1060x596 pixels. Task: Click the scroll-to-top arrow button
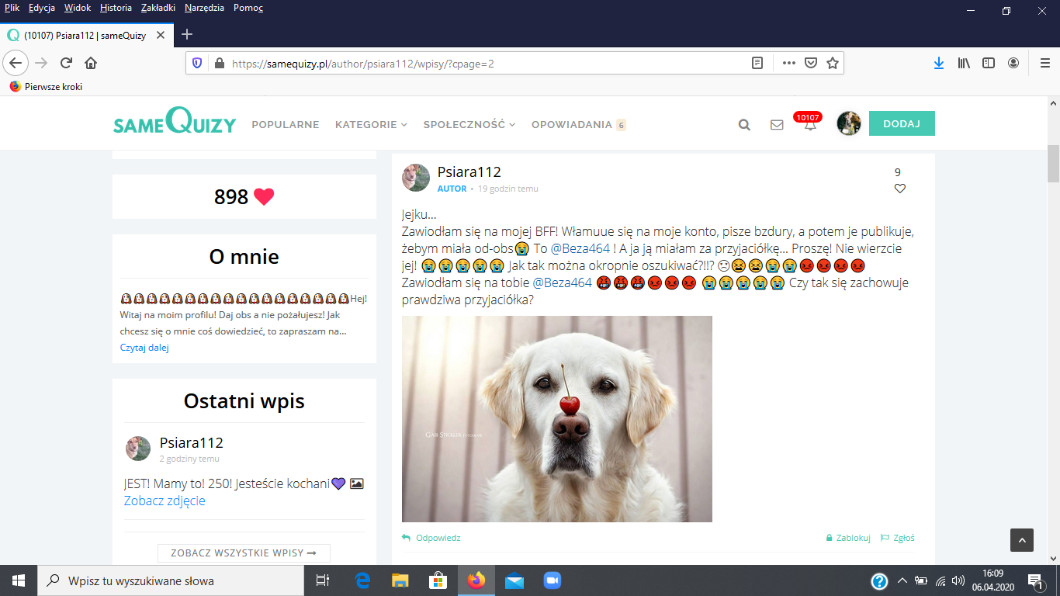click(1021, 540)
